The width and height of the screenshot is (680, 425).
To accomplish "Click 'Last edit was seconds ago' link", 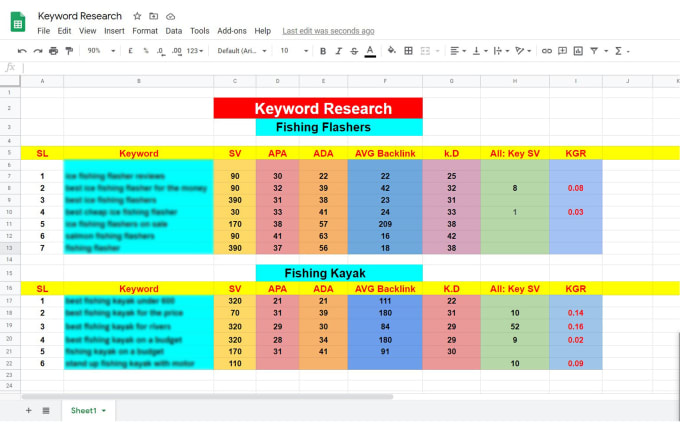I will point(328,31).
